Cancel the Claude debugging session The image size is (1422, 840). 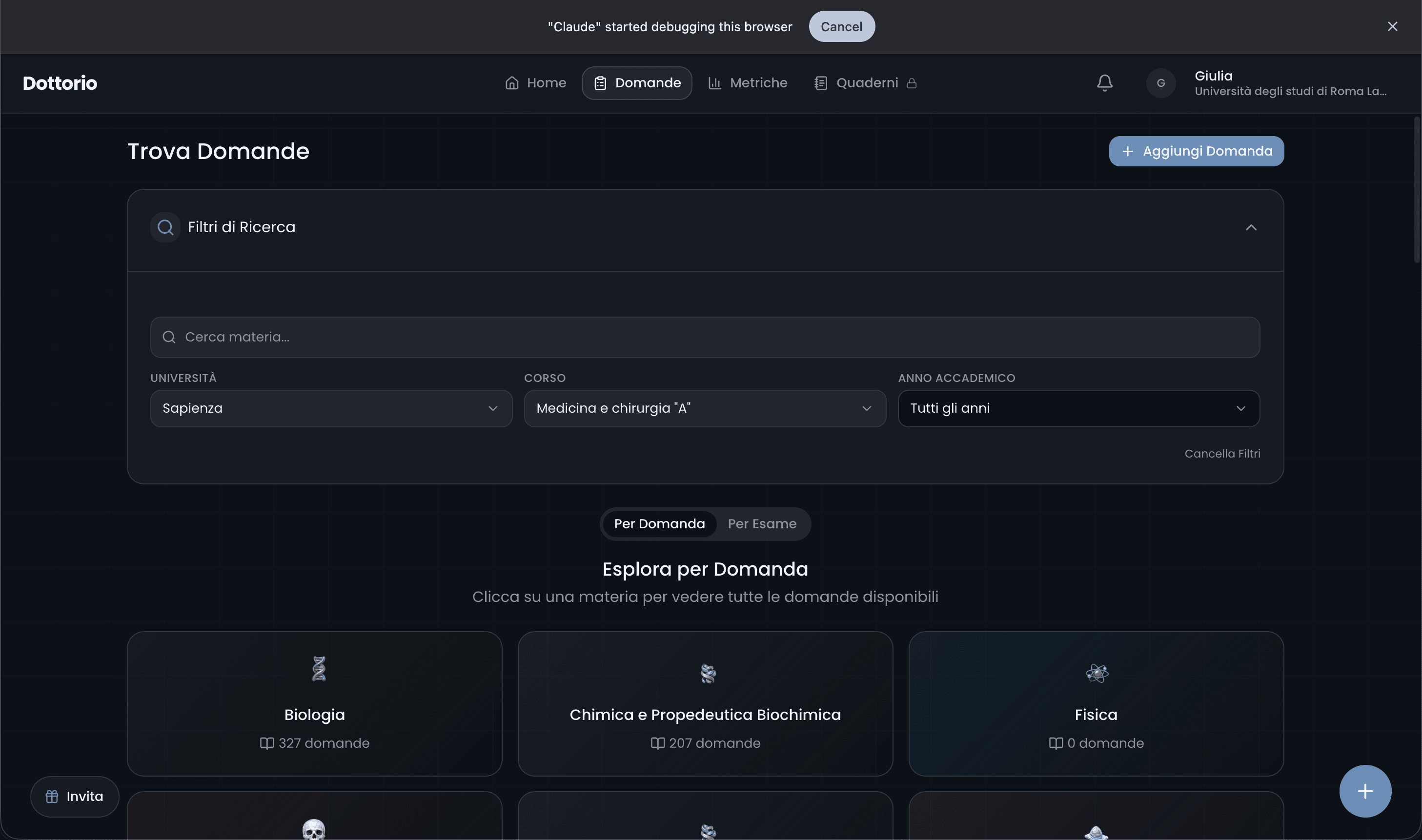pyautogui.click(x=842, y=27)
